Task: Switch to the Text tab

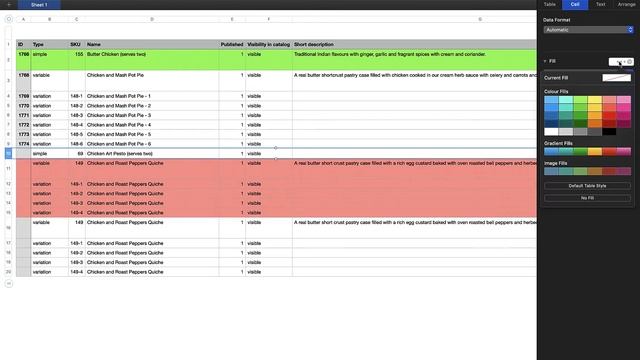Action: pos(600,4)
